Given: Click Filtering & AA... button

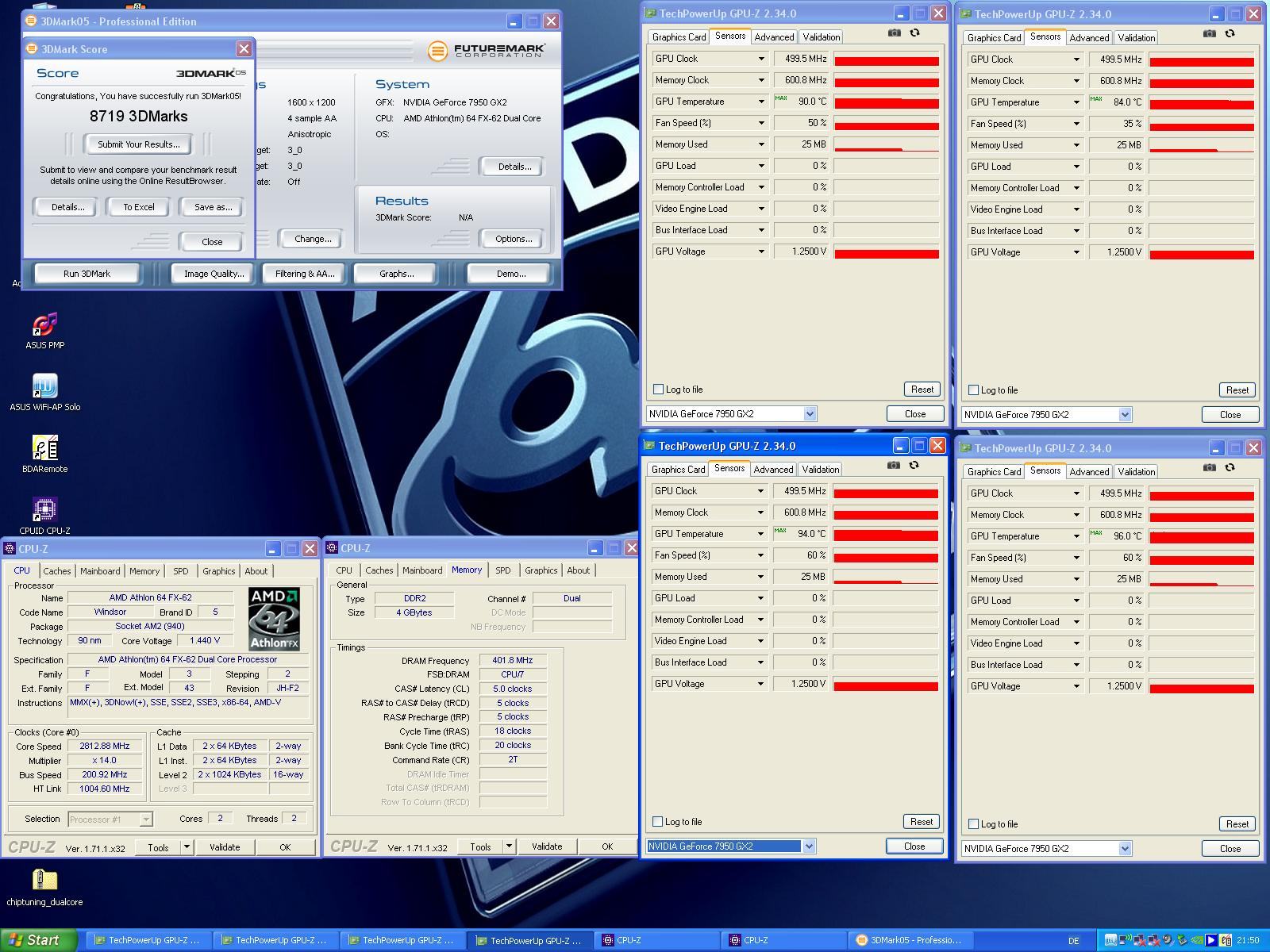Looking at the screenshot, I should point(305,274).
